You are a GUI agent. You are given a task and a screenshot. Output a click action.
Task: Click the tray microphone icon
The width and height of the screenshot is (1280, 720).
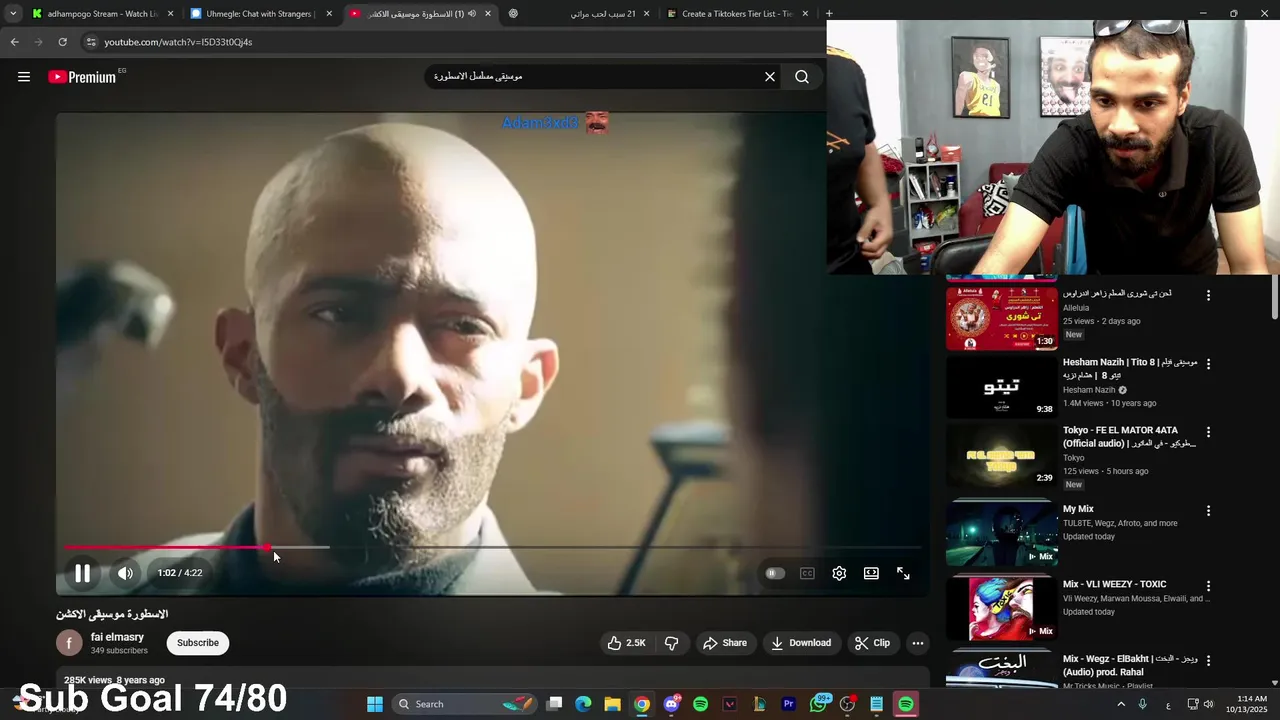(1143, 704)
